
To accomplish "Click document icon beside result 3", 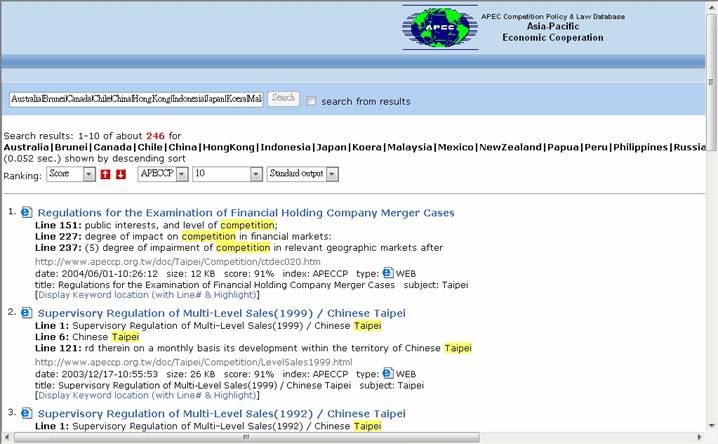I will 27,413.
